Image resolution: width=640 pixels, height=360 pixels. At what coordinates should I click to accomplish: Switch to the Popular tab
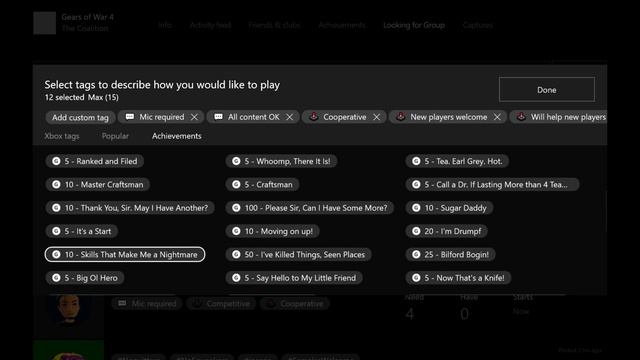point(115,136)
